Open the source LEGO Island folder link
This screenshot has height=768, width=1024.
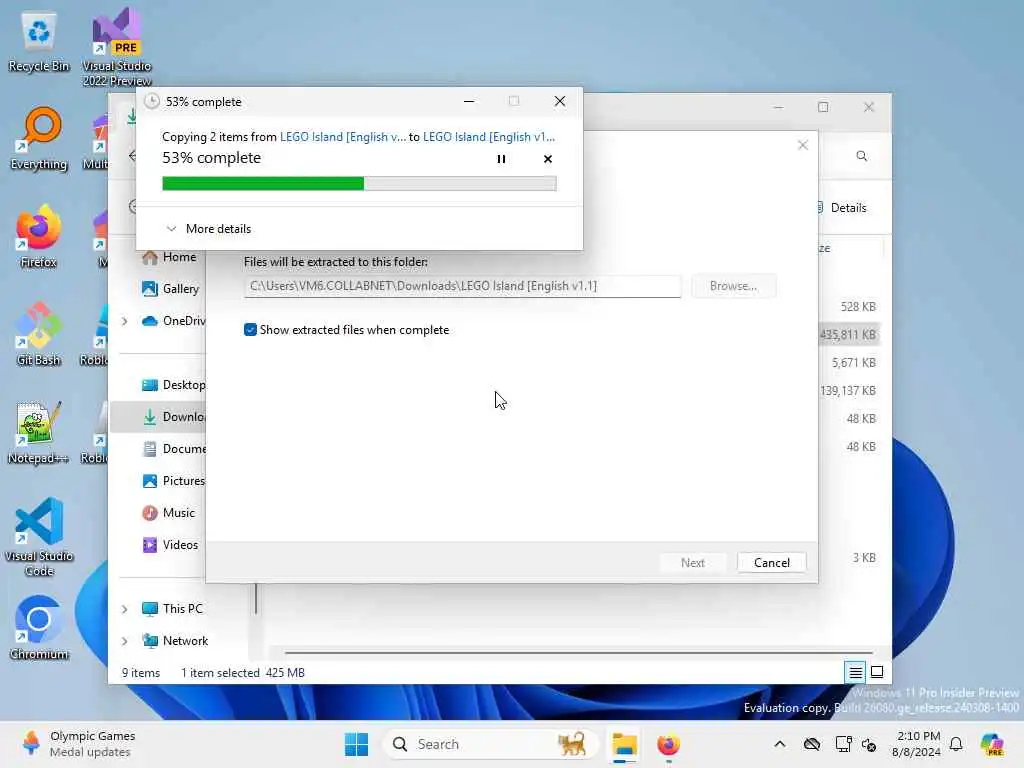(x=342, y=136)
